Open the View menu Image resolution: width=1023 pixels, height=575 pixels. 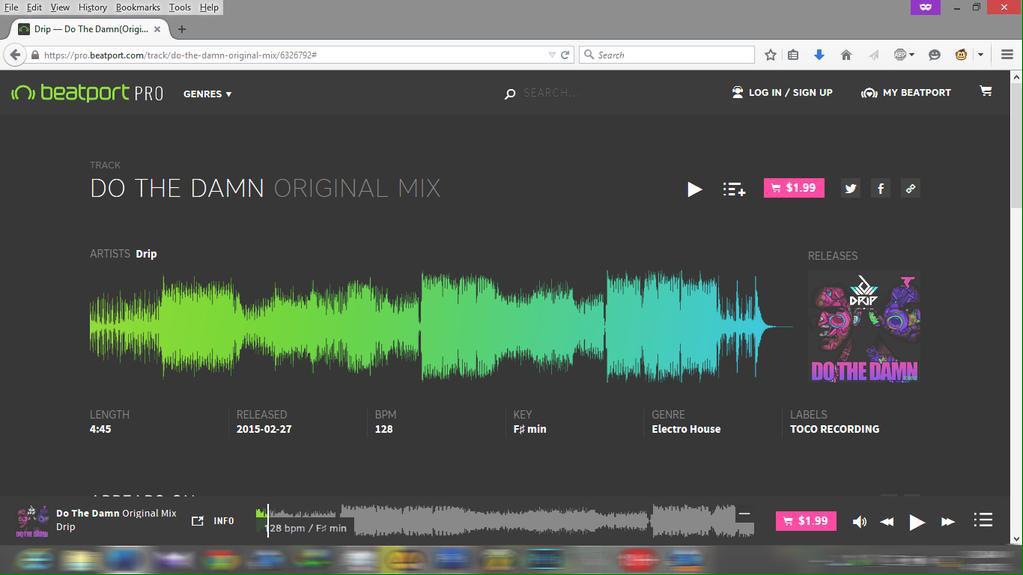click(59, 7)
